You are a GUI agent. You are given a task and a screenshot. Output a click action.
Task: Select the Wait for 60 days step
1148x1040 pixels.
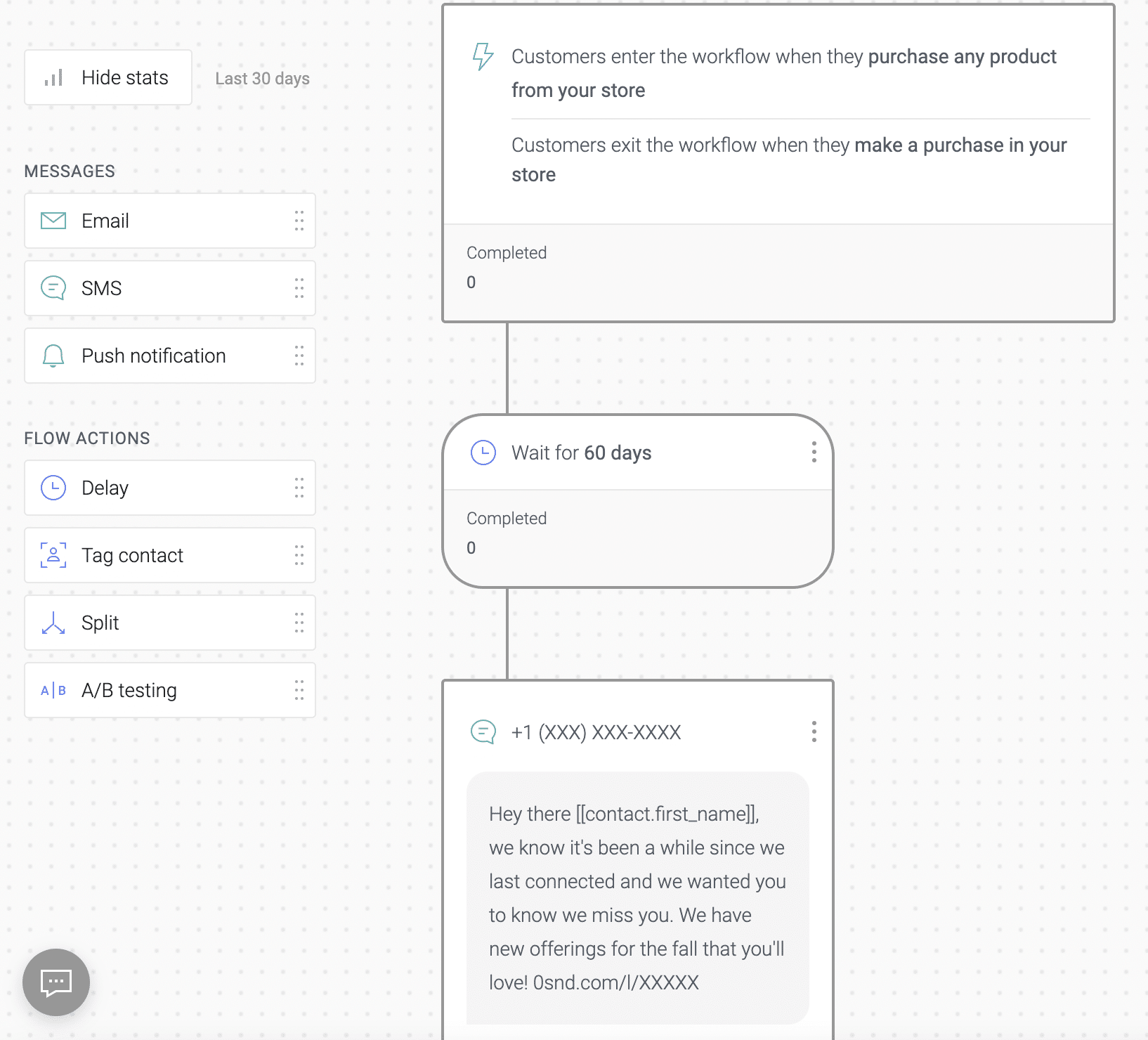point(581,453)
